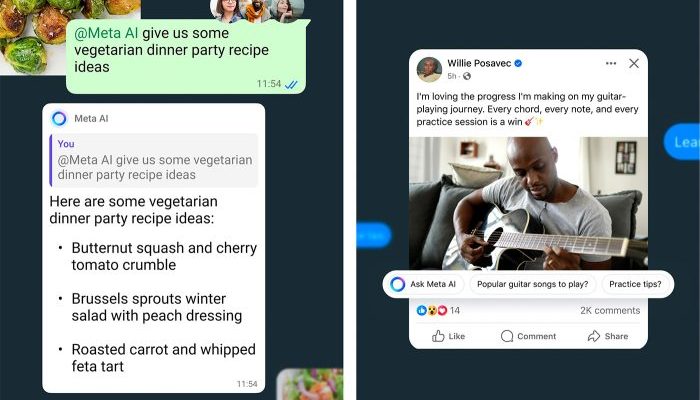Click the Share arrow button
Screen dimensions: 700x400
[x=608, y=336]
